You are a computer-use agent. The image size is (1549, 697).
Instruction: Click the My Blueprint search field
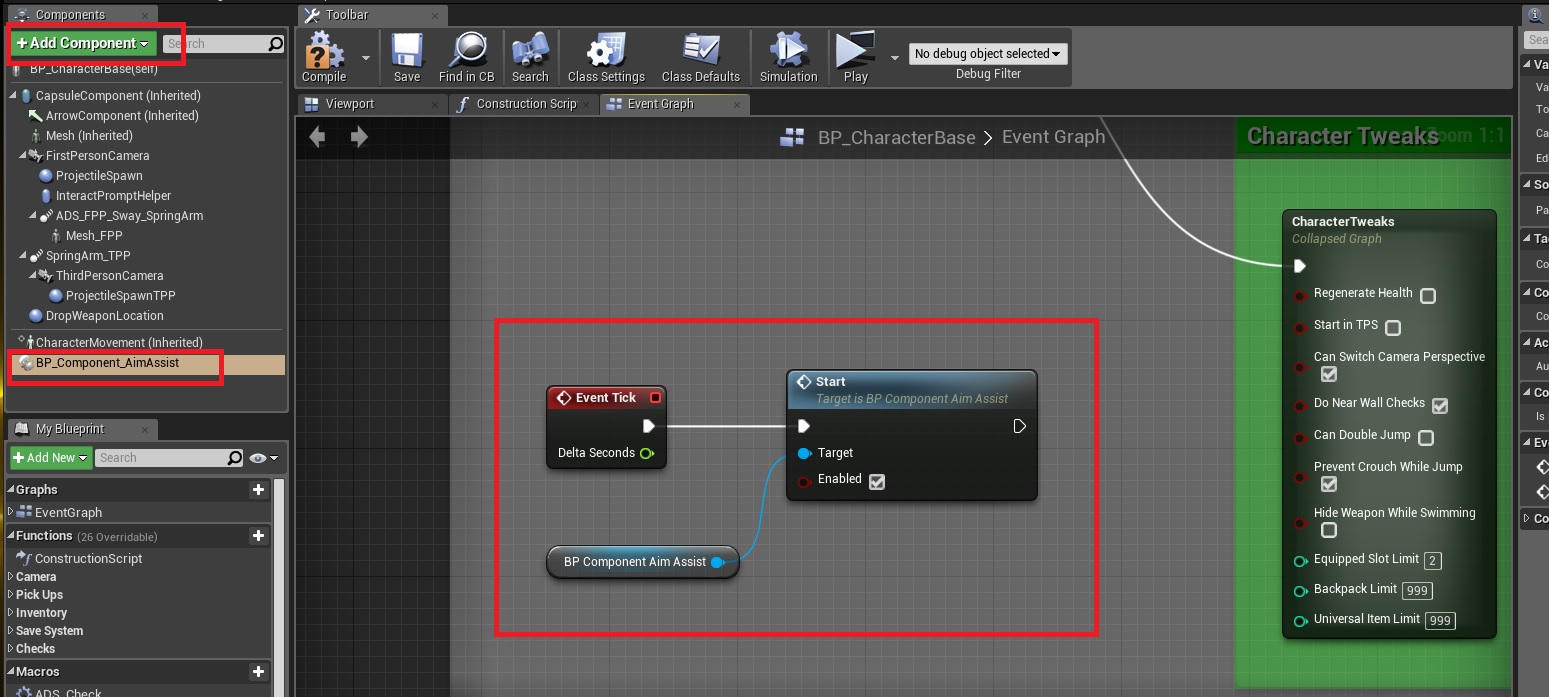pos(162,458)
